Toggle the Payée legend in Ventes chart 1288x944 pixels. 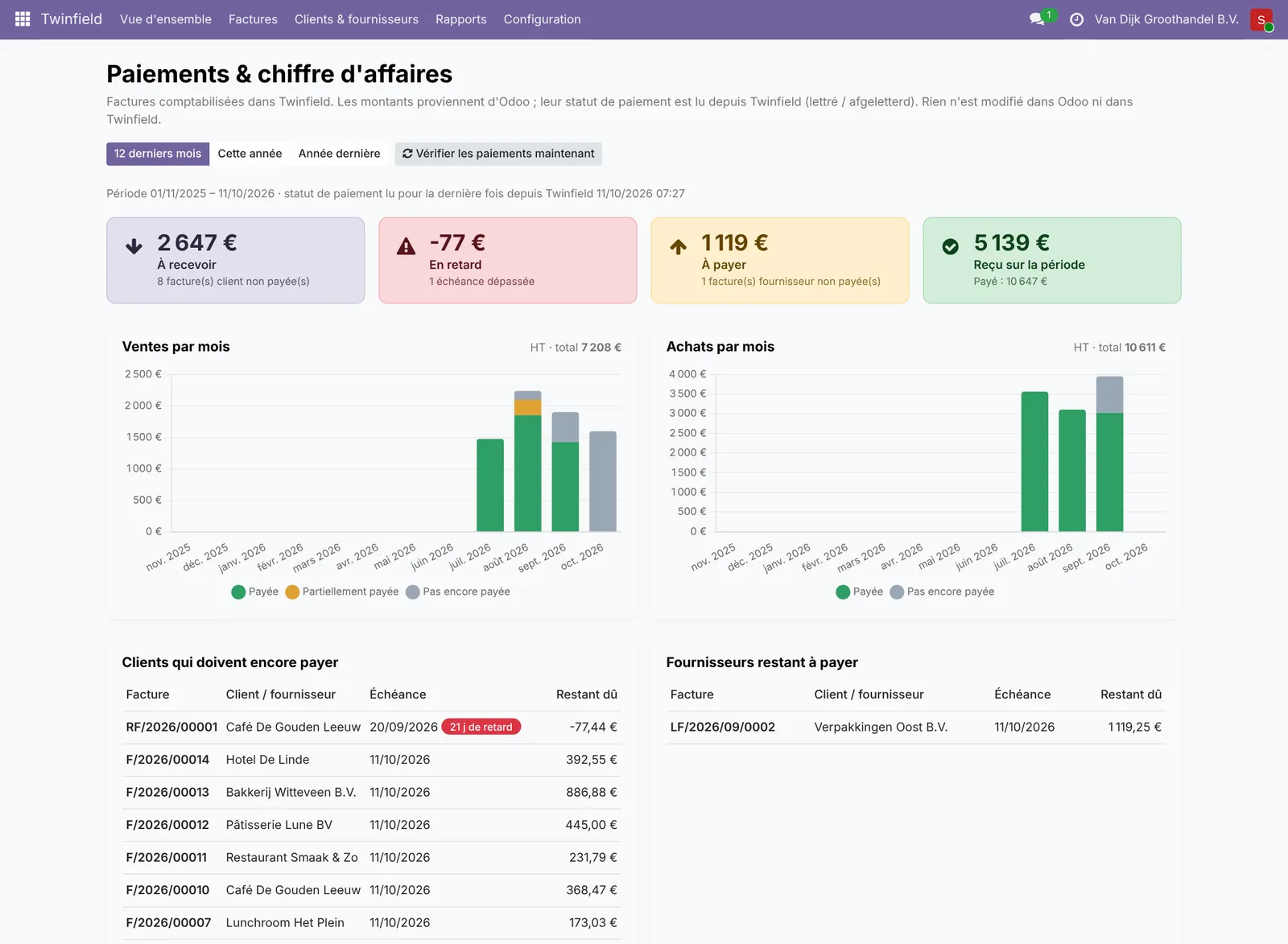coord(254,592)
